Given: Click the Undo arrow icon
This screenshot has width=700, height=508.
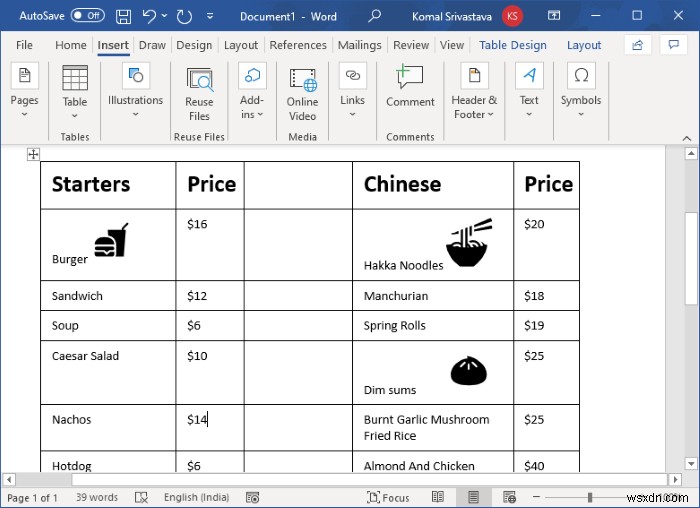Looking at the screenshot, I should coord(149,16).
